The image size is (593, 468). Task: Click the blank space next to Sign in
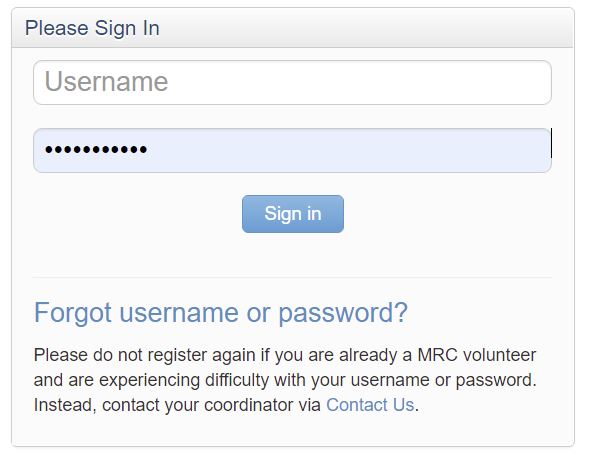[446, 214]
